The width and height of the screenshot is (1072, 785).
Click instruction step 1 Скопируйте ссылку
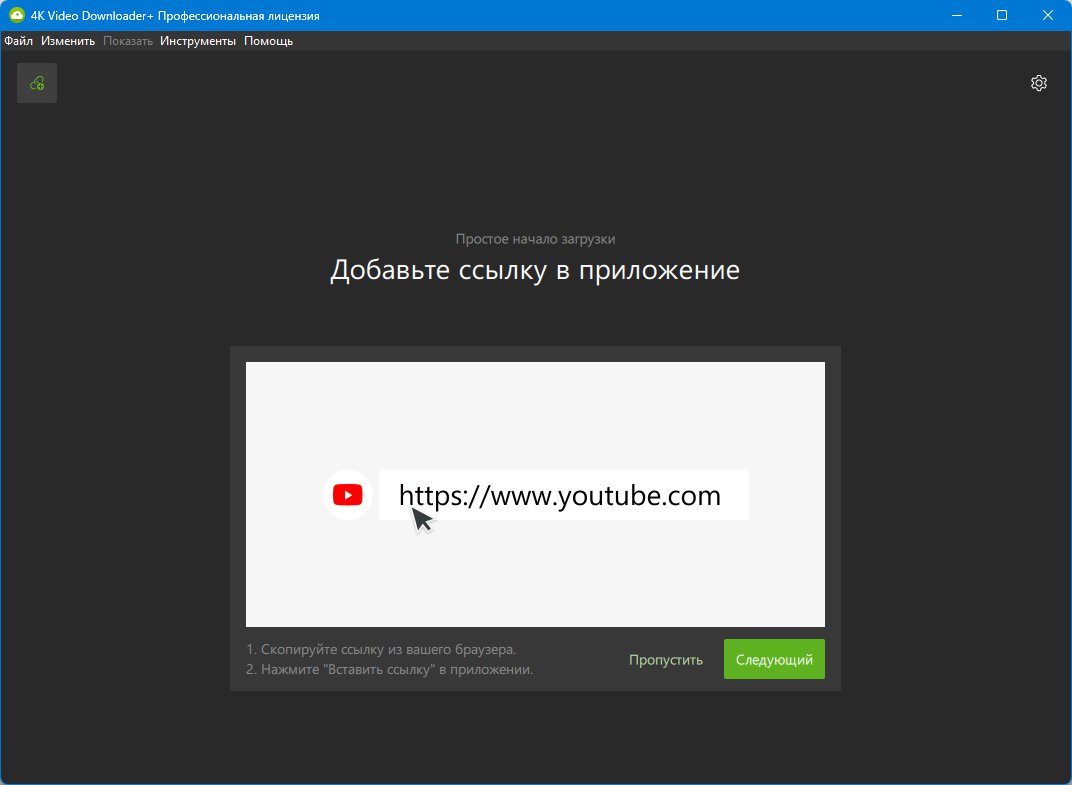(381, 650)
